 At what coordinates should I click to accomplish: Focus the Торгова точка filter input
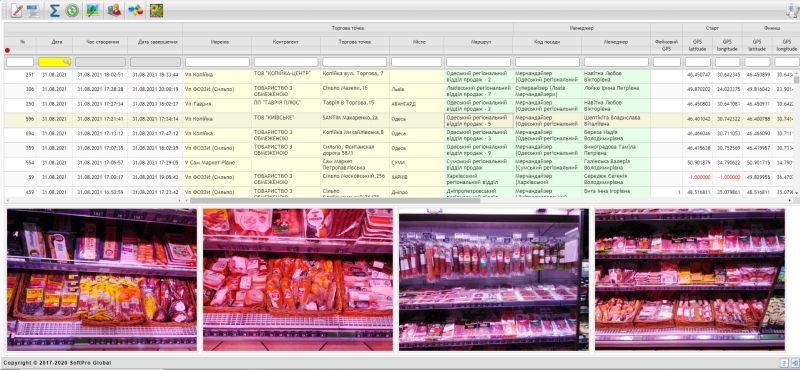[355, 62]
